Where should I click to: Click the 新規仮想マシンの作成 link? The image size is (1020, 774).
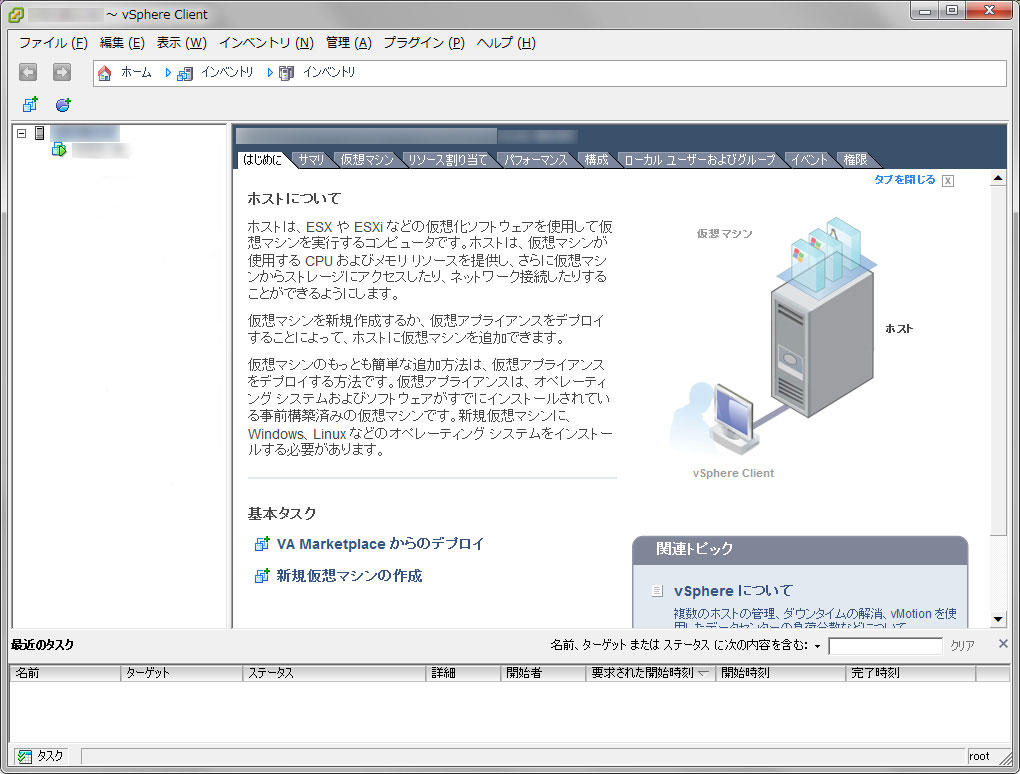(349, 576)
